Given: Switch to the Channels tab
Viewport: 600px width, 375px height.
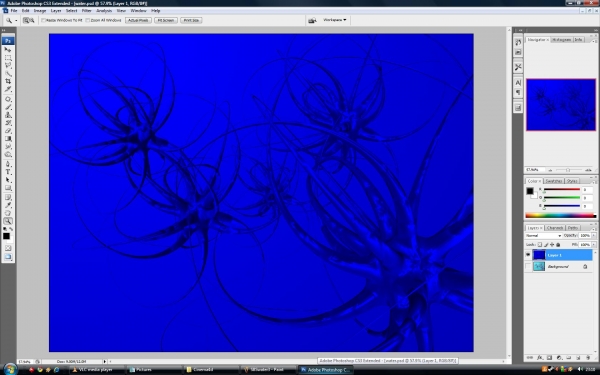Looking at the screenshot, I should [555, 228].
